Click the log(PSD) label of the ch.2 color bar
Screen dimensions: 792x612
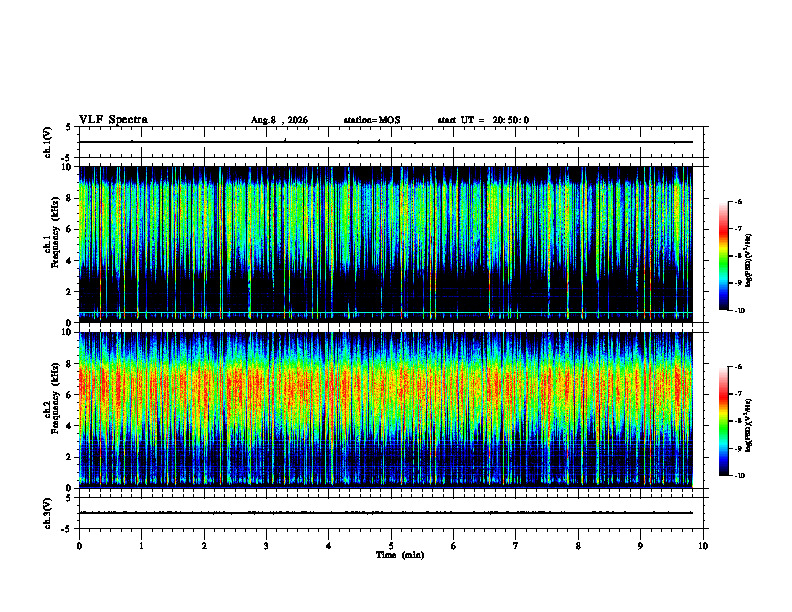click(749, 425)
